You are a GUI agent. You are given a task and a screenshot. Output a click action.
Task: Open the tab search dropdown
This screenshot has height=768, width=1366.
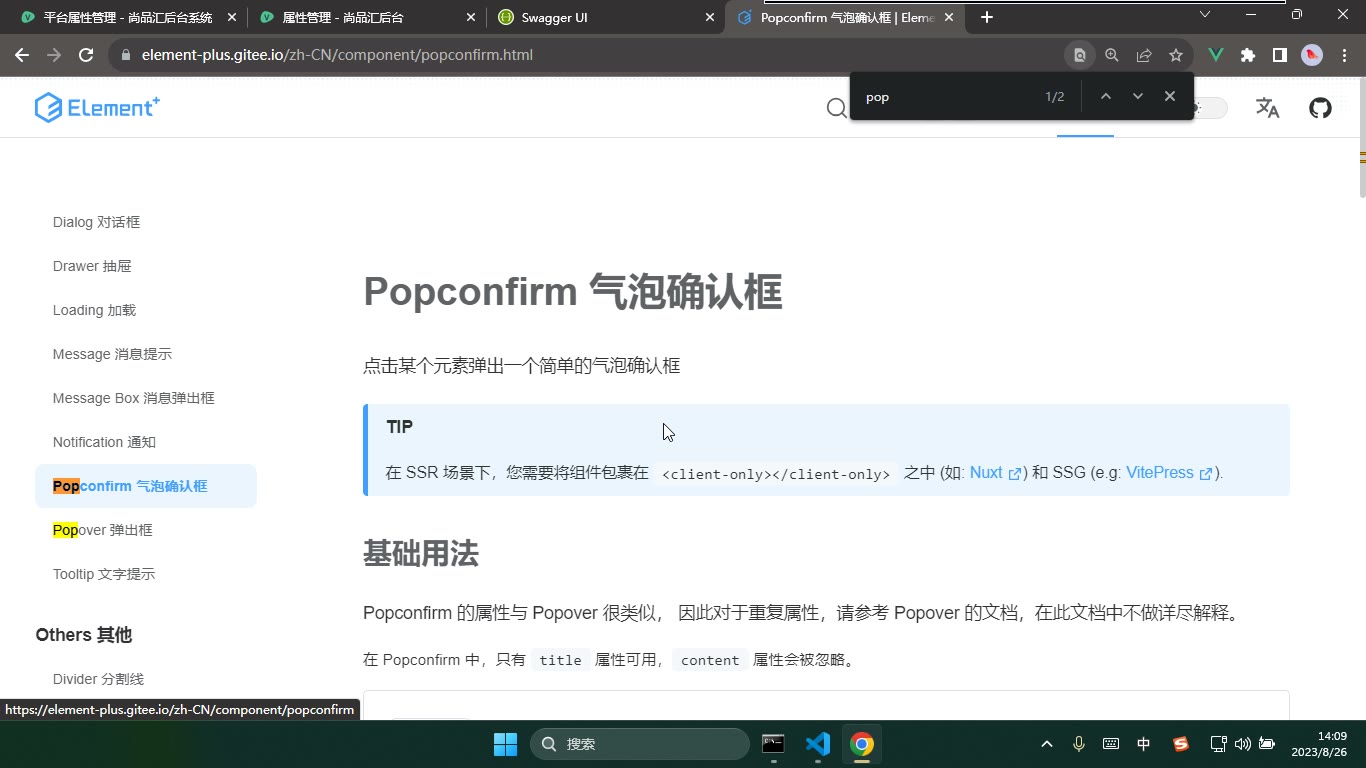(1205, 15)
